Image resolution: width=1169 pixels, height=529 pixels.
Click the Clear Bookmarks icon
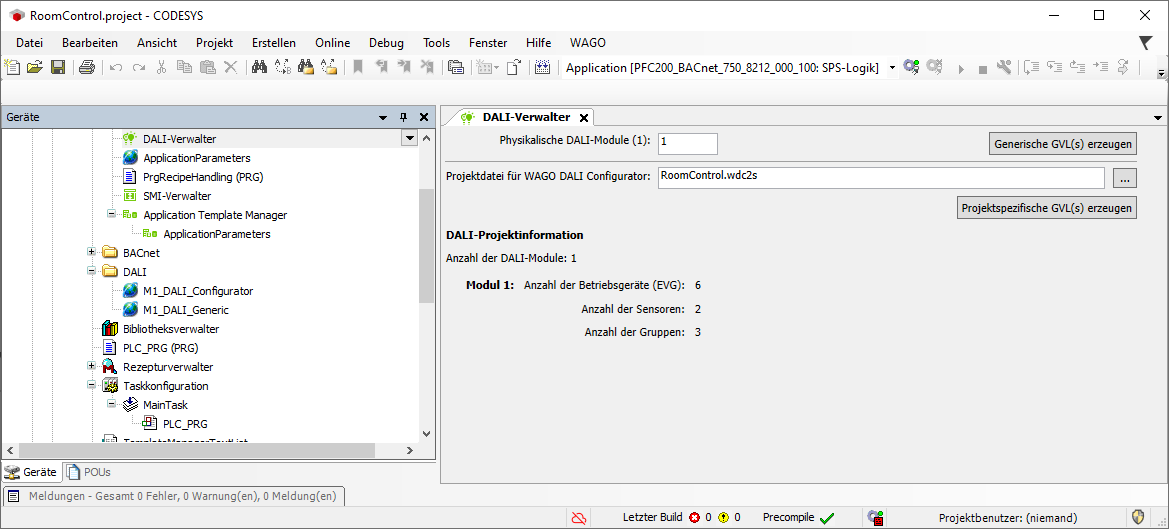[x=427, y=68]
